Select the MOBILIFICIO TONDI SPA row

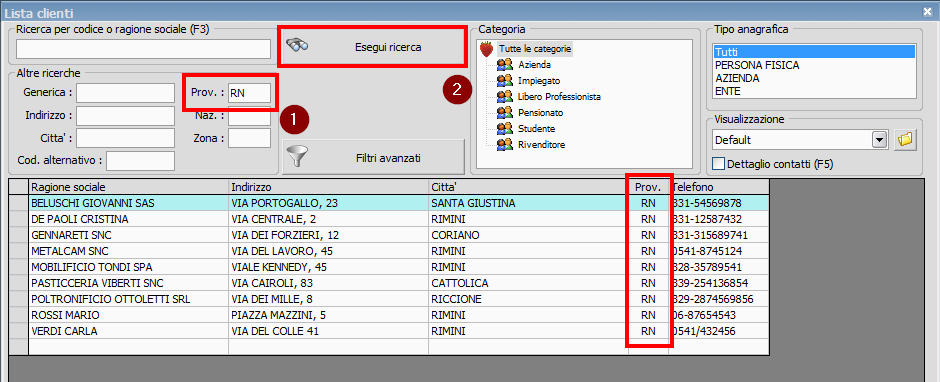[399, 267]
